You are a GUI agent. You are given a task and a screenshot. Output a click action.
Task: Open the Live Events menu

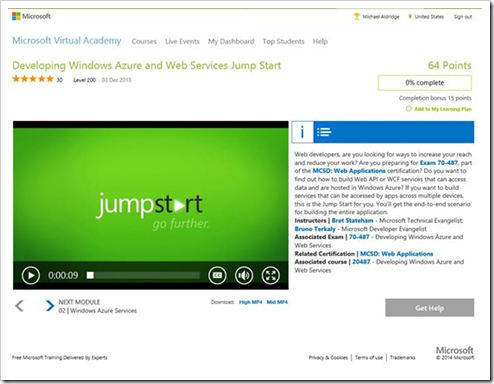pos(182,41)
